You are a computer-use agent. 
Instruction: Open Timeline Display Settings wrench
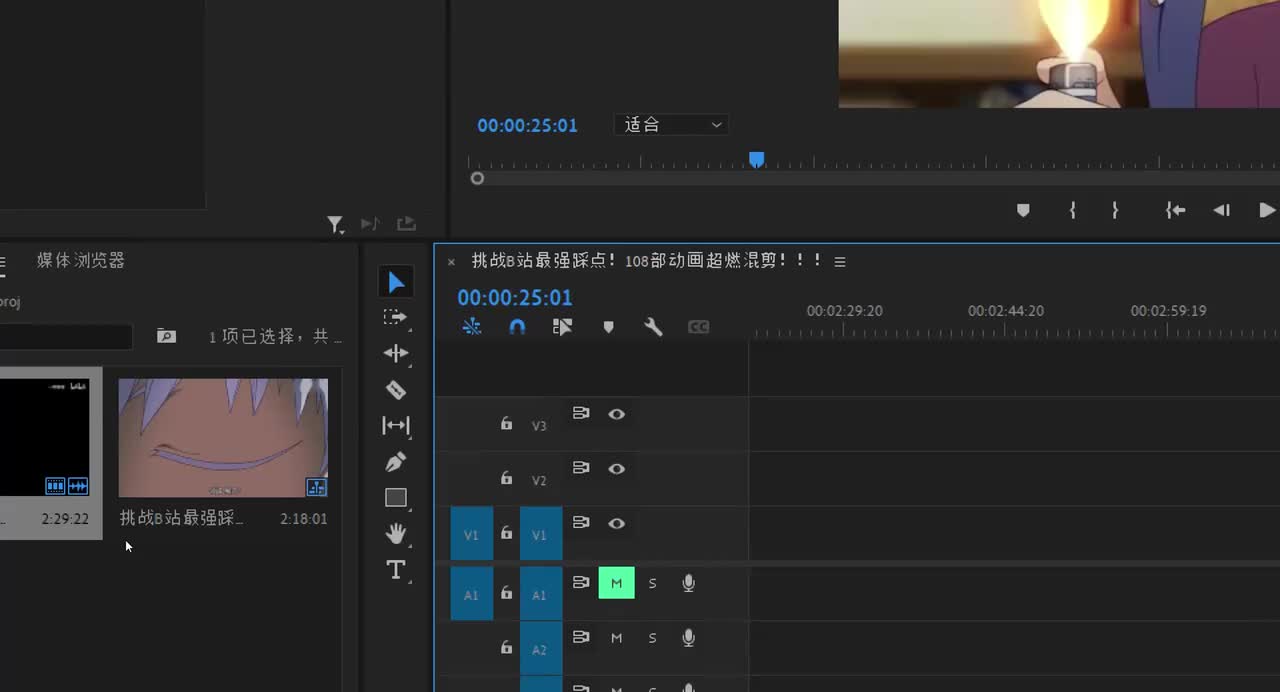[x=653, y=327]
